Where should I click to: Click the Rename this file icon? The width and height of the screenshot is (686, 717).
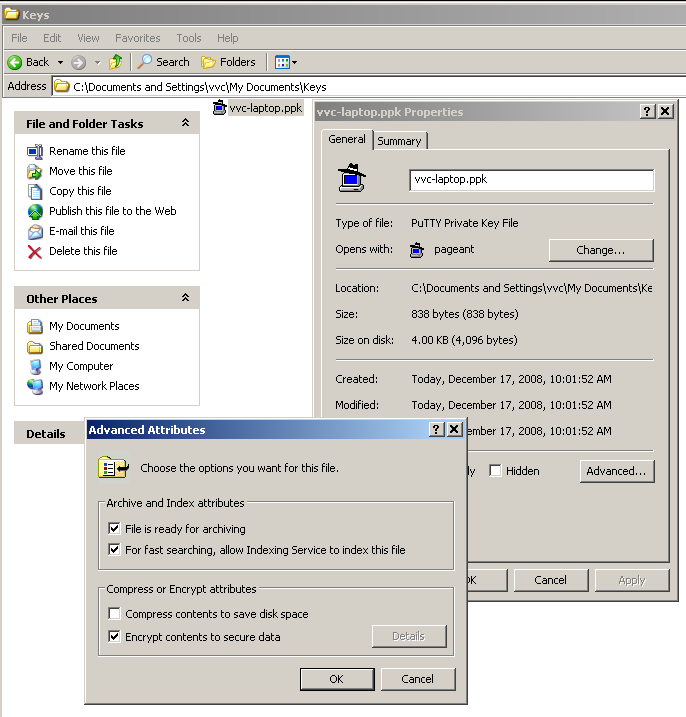click(35, 151)
